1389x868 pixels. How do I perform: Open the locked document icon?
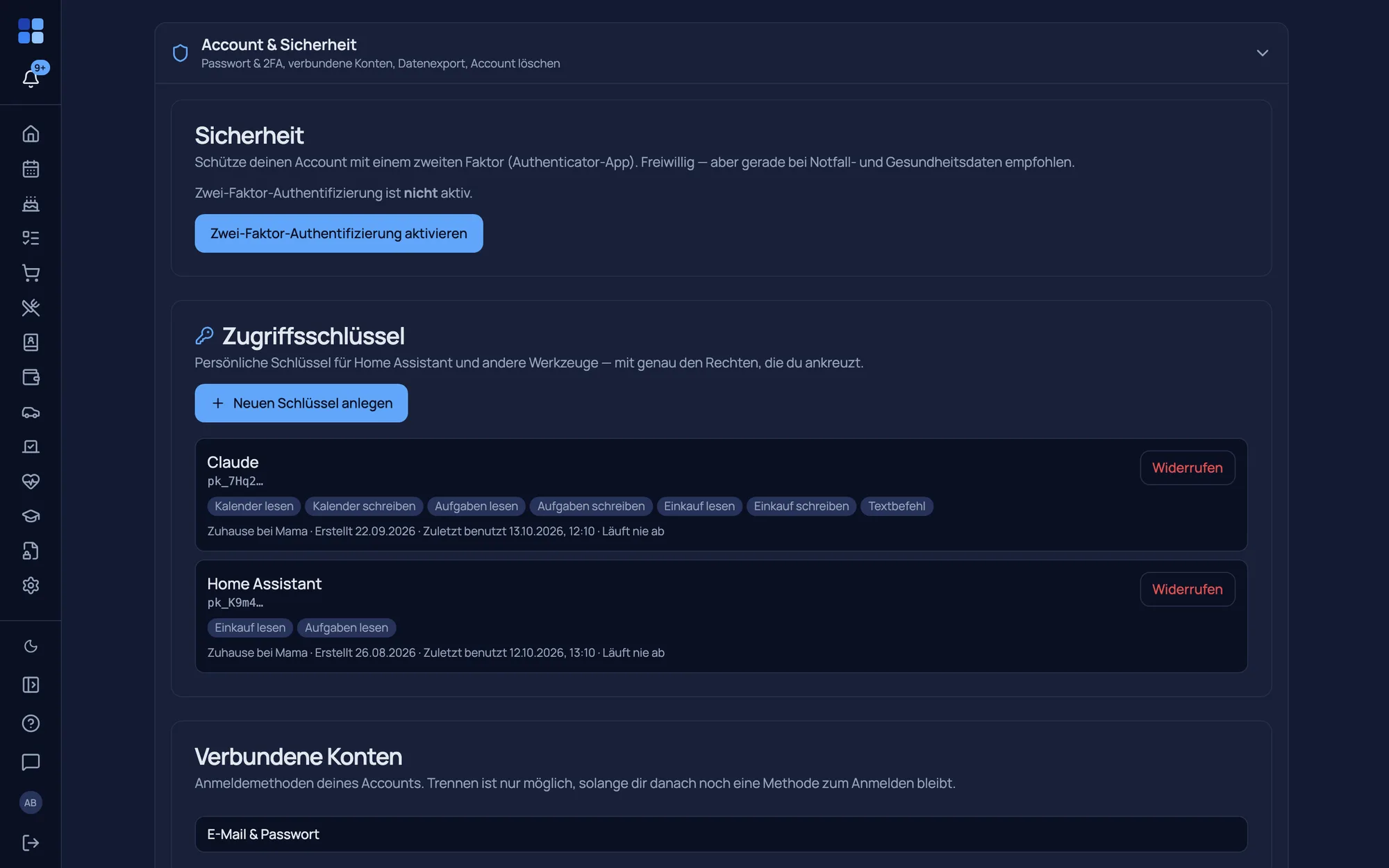pos(31,551)
